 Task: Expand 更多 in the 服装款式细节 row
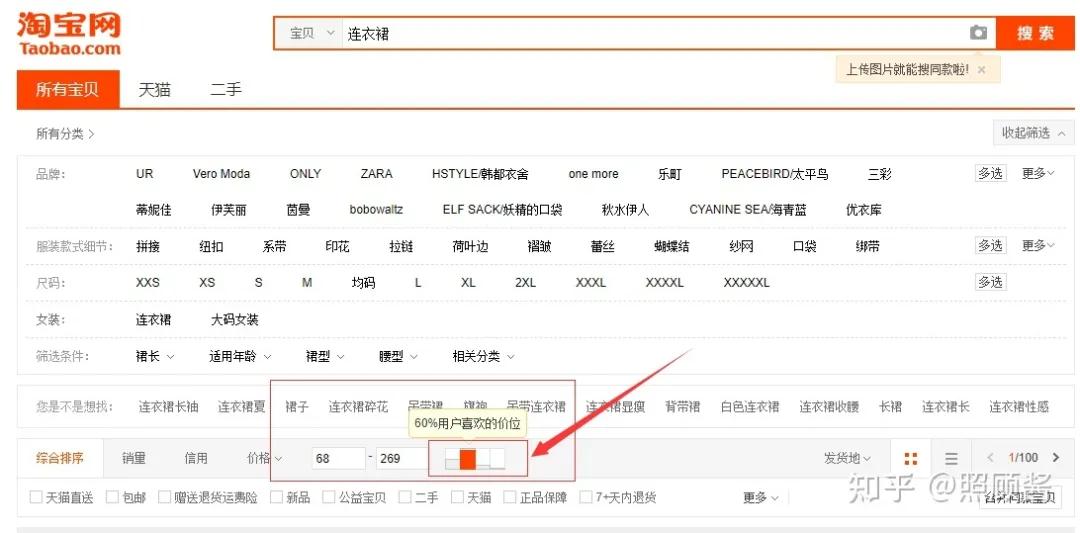pos(1038,245)
